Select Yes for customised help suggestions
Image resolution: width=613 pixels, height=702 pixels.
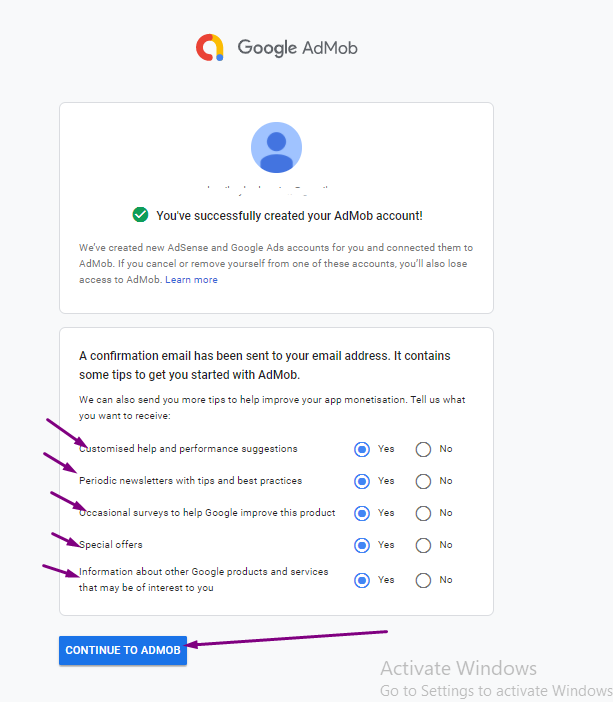coord(362,449)
